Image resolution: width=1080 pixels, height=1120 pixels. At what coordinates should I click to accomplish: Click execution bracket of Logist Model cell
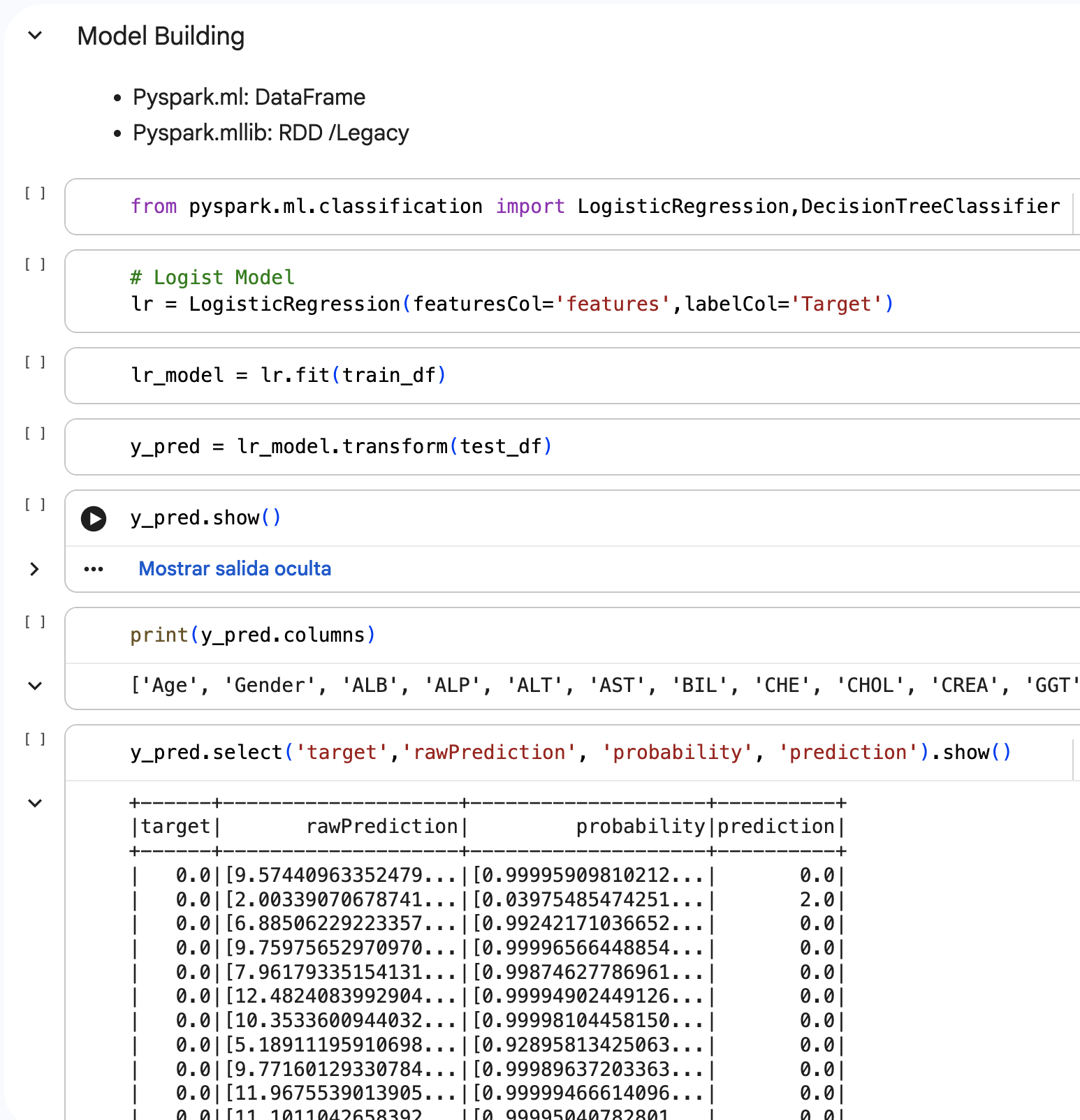pyautogui.click(x=35, y=264)
